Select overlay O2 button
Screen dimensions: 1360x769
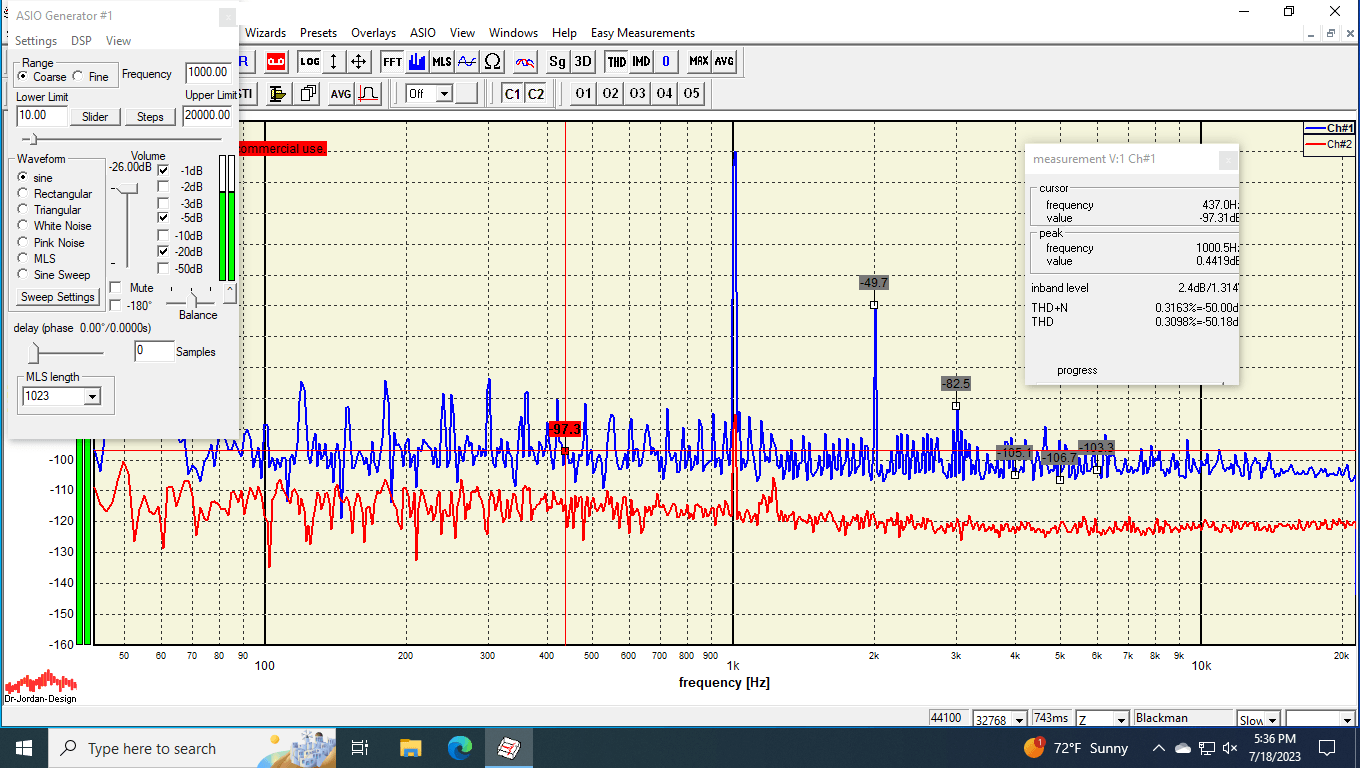pos(610,93)
